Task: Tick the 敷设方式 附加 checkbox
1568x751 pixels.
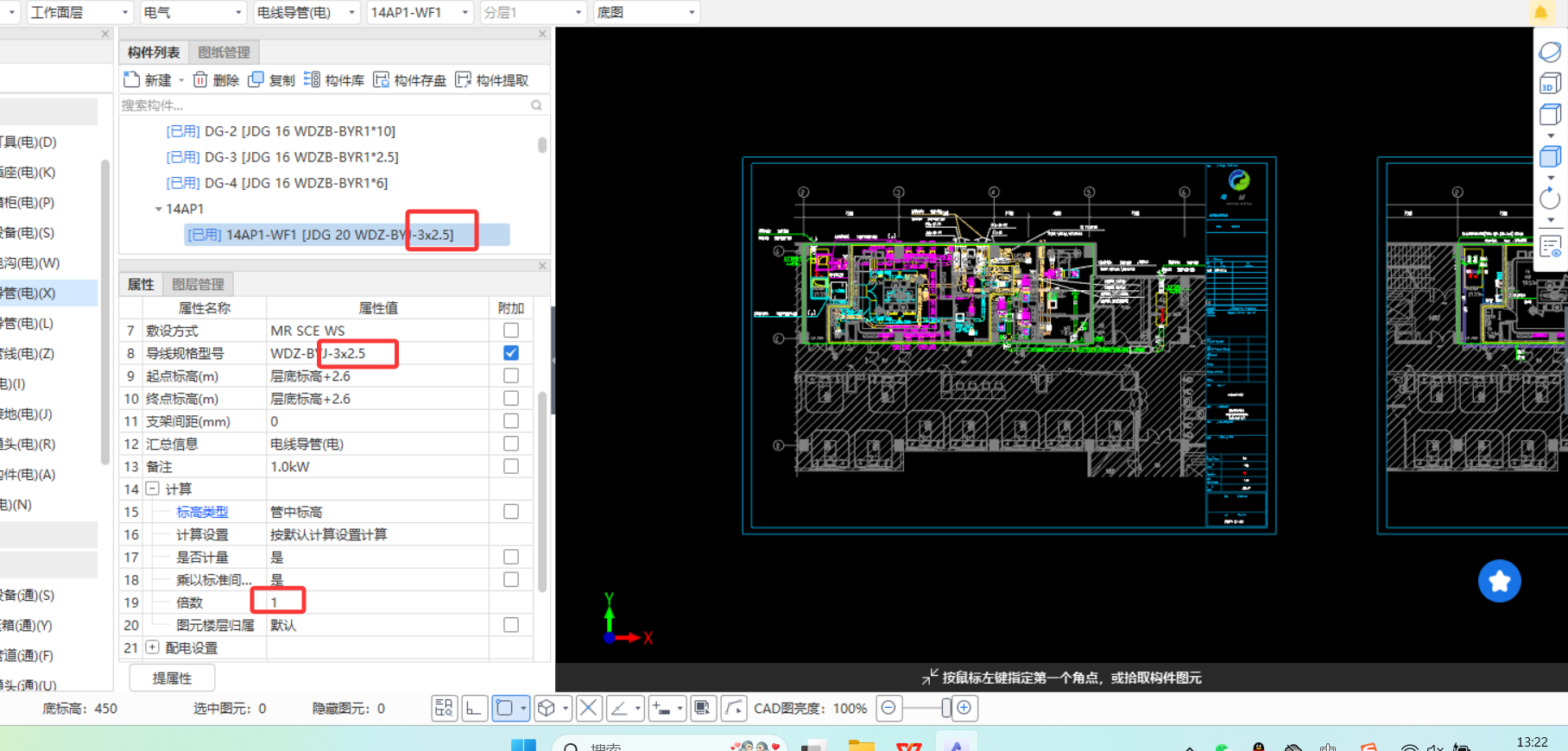Action: tap(511, 331)
